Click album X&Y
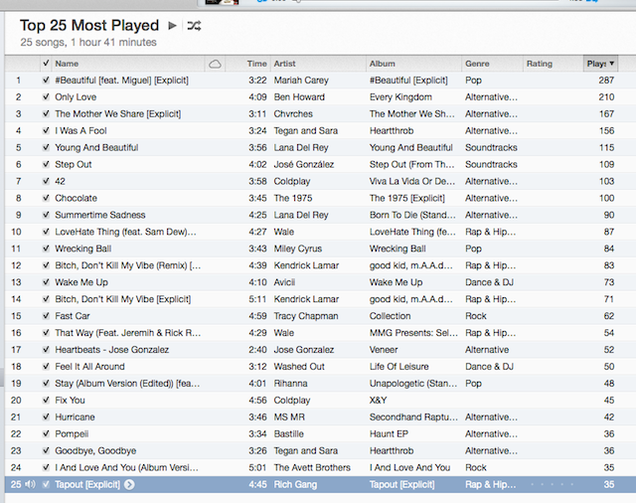Image resolution: width=636 pixels, height=503 pixels. click(378, 400)
